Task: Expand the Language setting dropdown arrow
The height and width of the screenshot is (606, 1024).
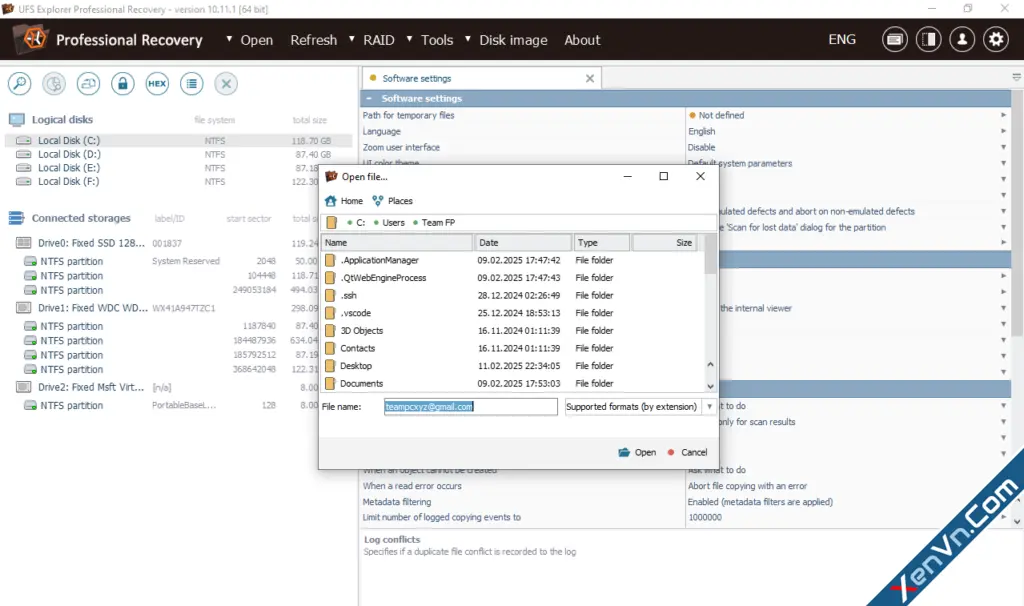Action: (1003, 131)
